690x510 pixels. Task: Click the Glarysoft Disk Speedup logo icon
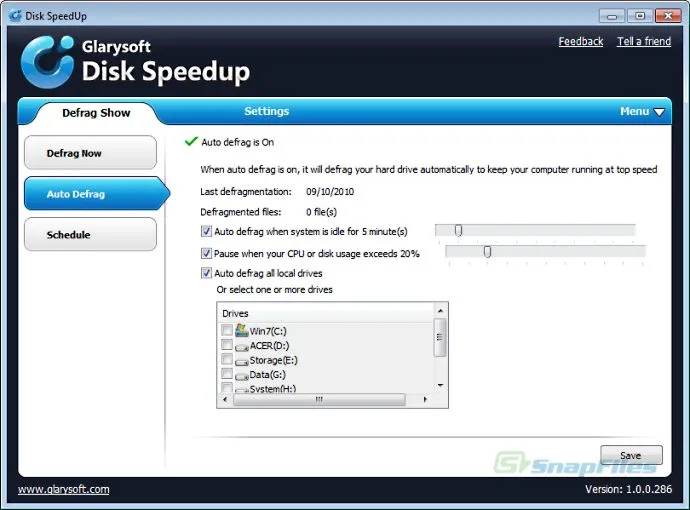[x=48, y=62]
